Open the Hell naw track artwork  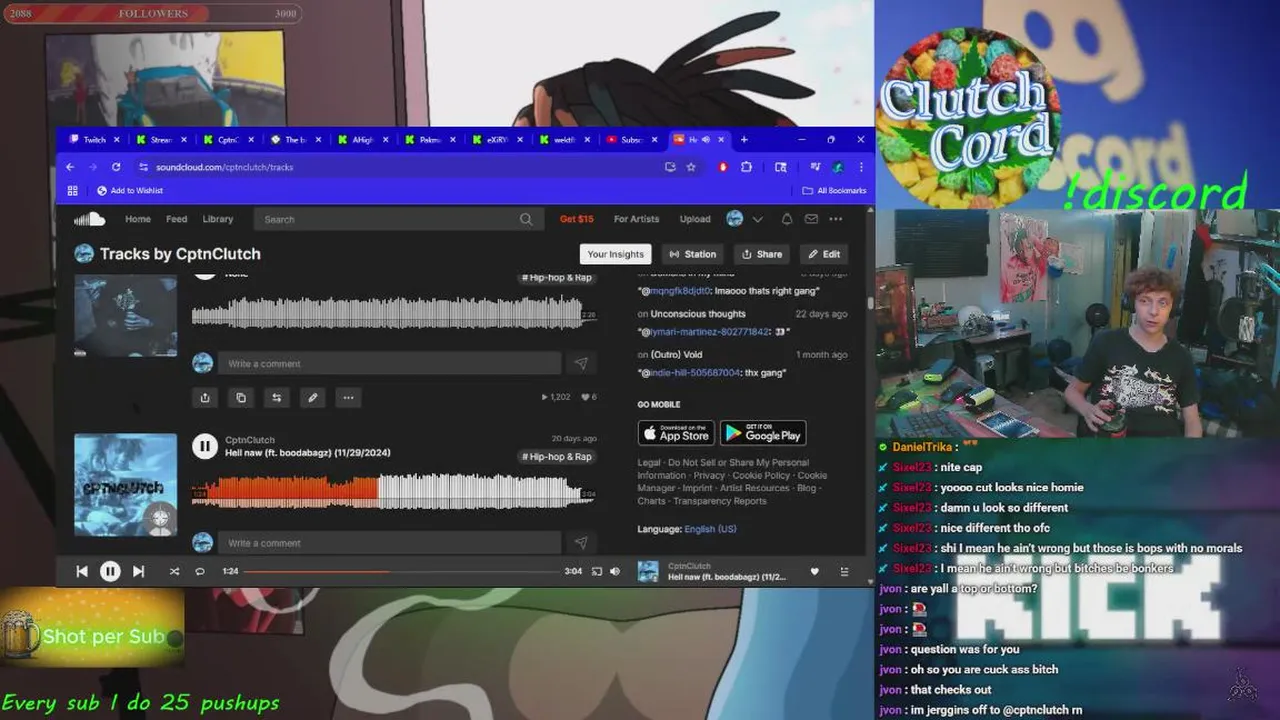point(125,484)
